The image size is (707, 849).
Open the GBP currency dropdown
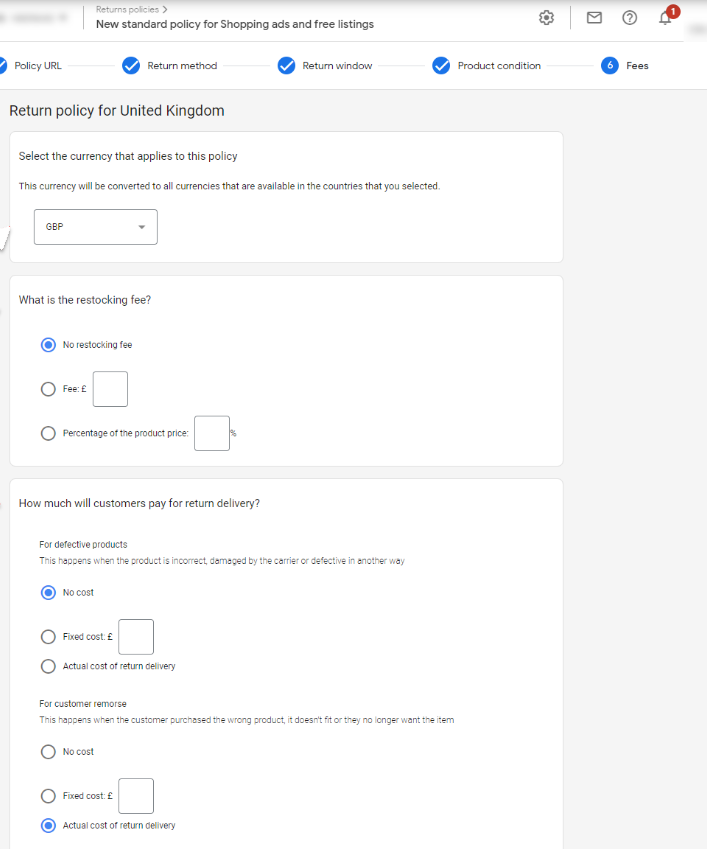pos(96,227)
